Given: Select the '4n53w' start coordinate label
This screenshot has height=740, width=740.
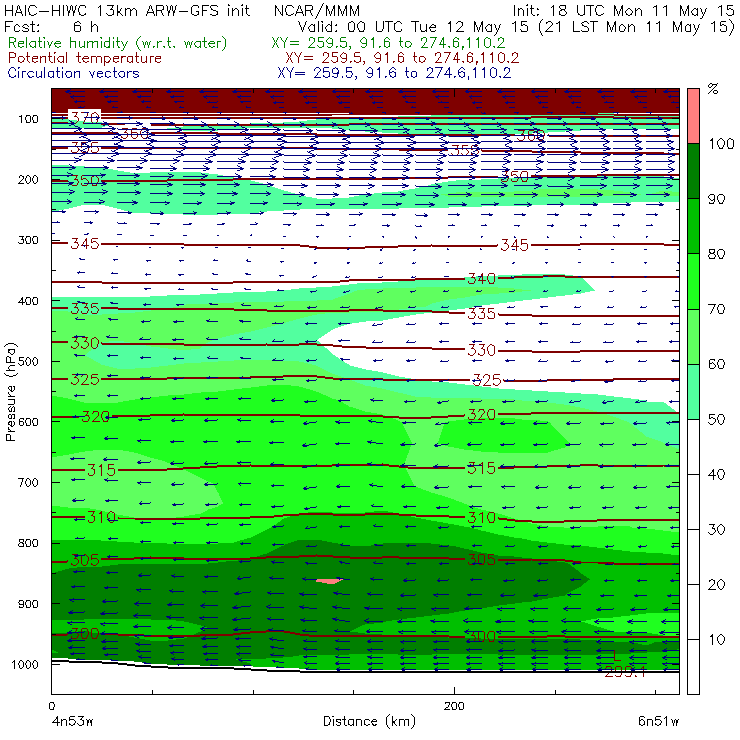Looking at the screenshot, I should pyautogui.click(x=73, y=722).
